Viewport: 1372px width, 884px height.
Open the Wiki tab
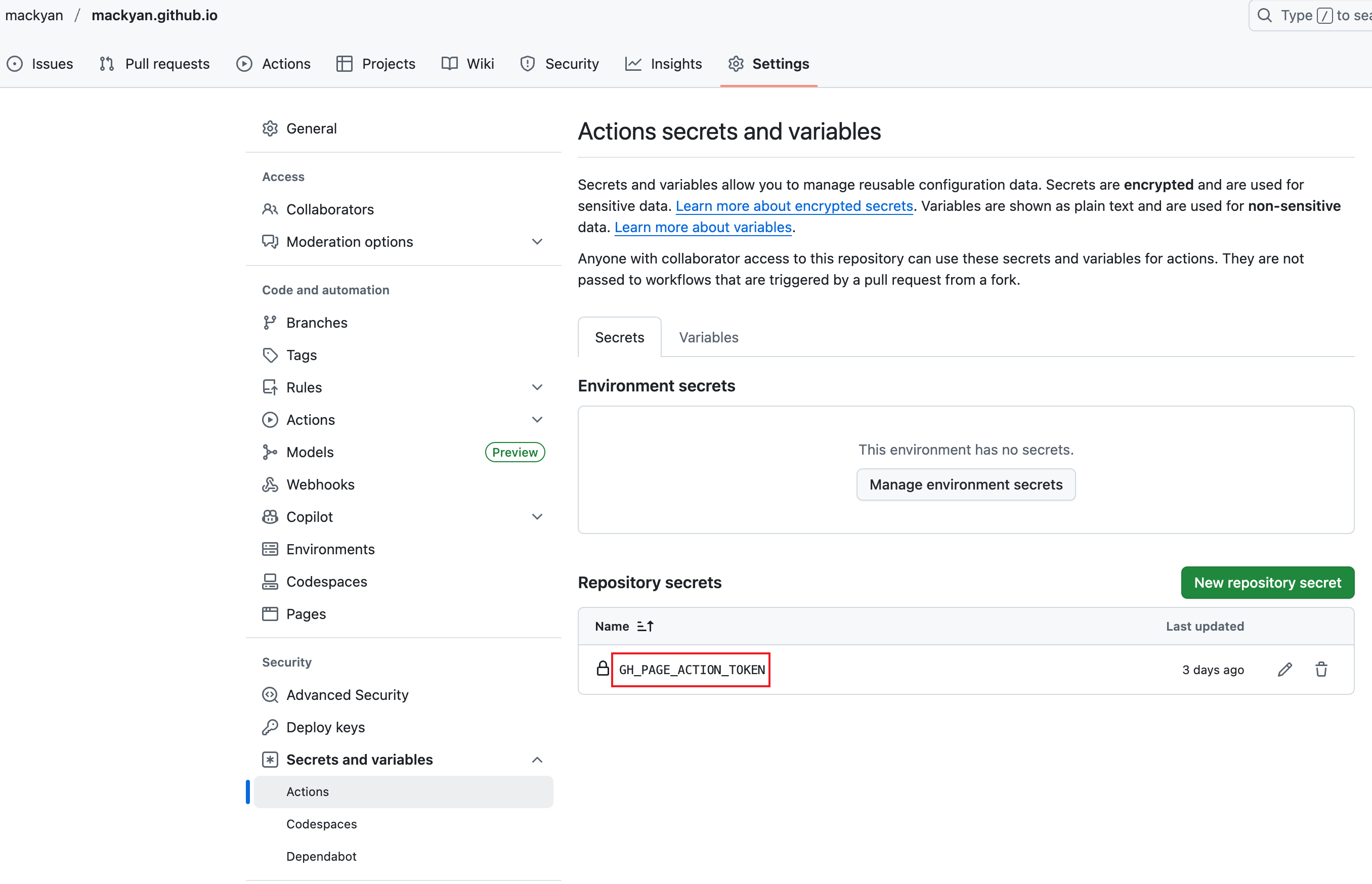(468, 64)
